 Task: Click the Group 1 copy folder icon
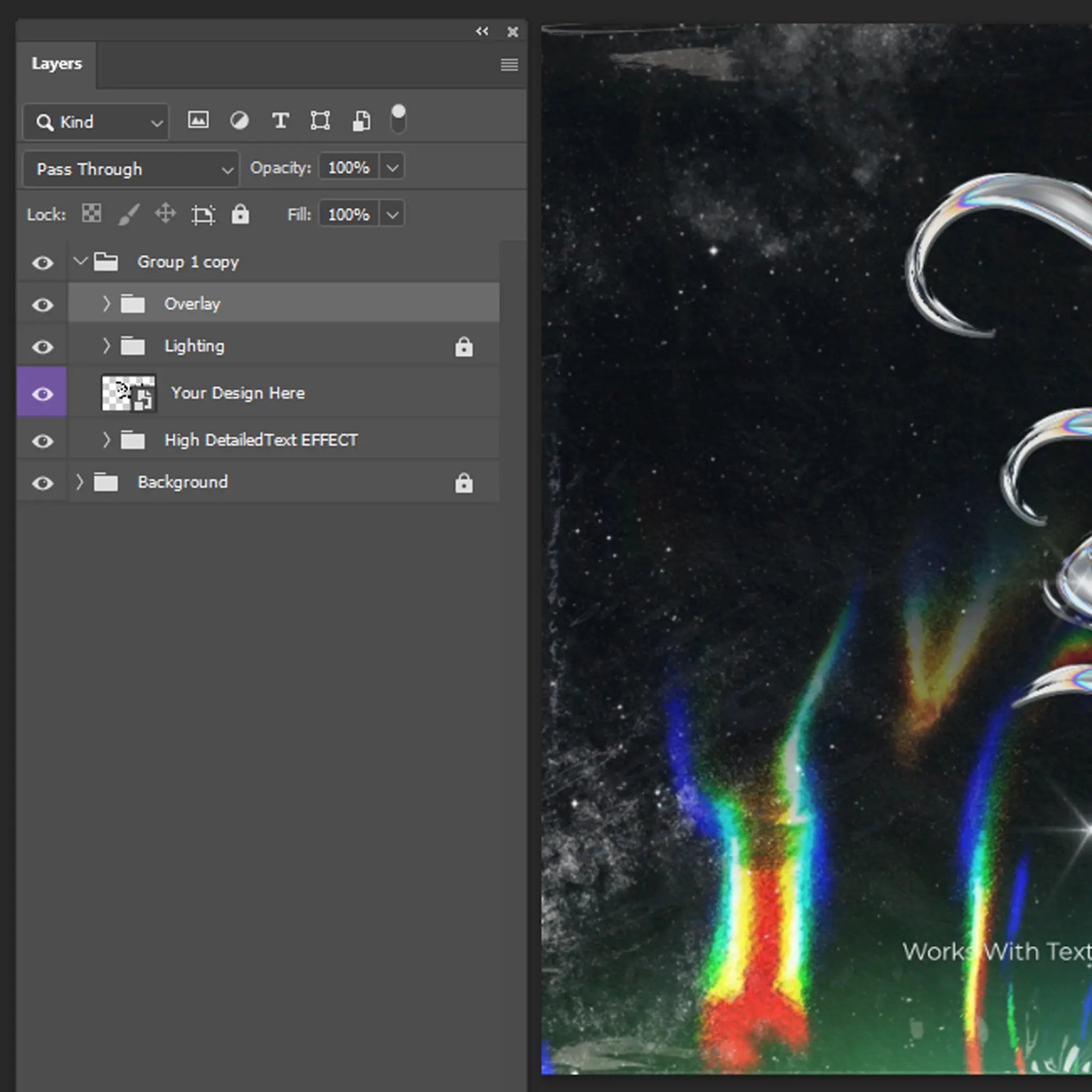[x=105, y=261]
